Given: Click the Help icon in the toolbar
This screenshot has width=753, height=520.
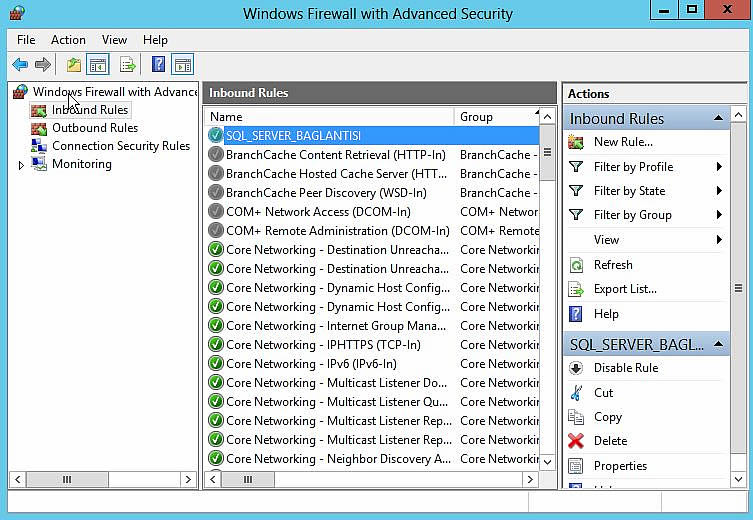Looking at the screenshot, I should click(x=157, y=65).
